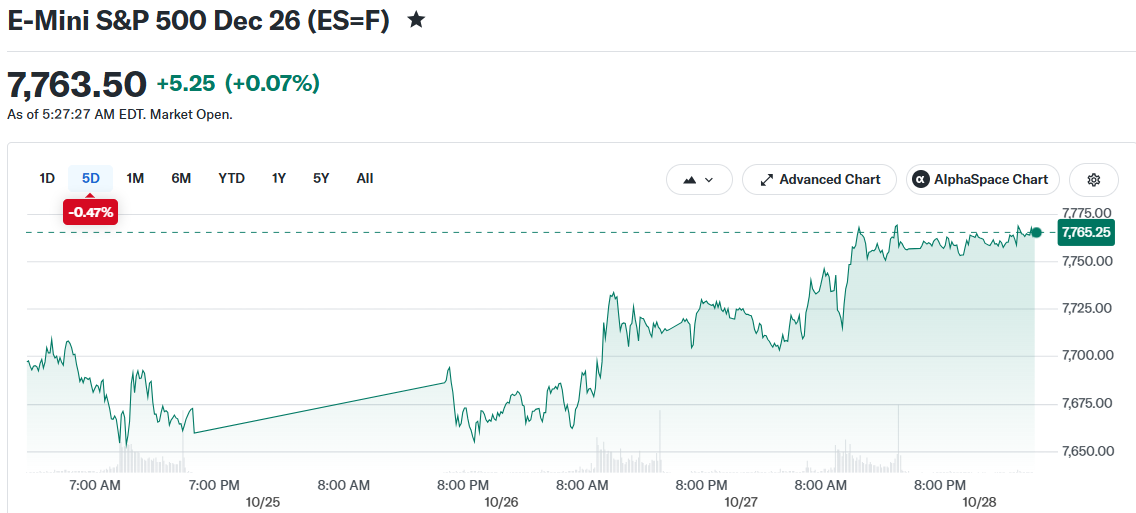Add ES=F to watchlist with star icon
This screenshot has height=513, width=1136.
click(x=416, y=20)
